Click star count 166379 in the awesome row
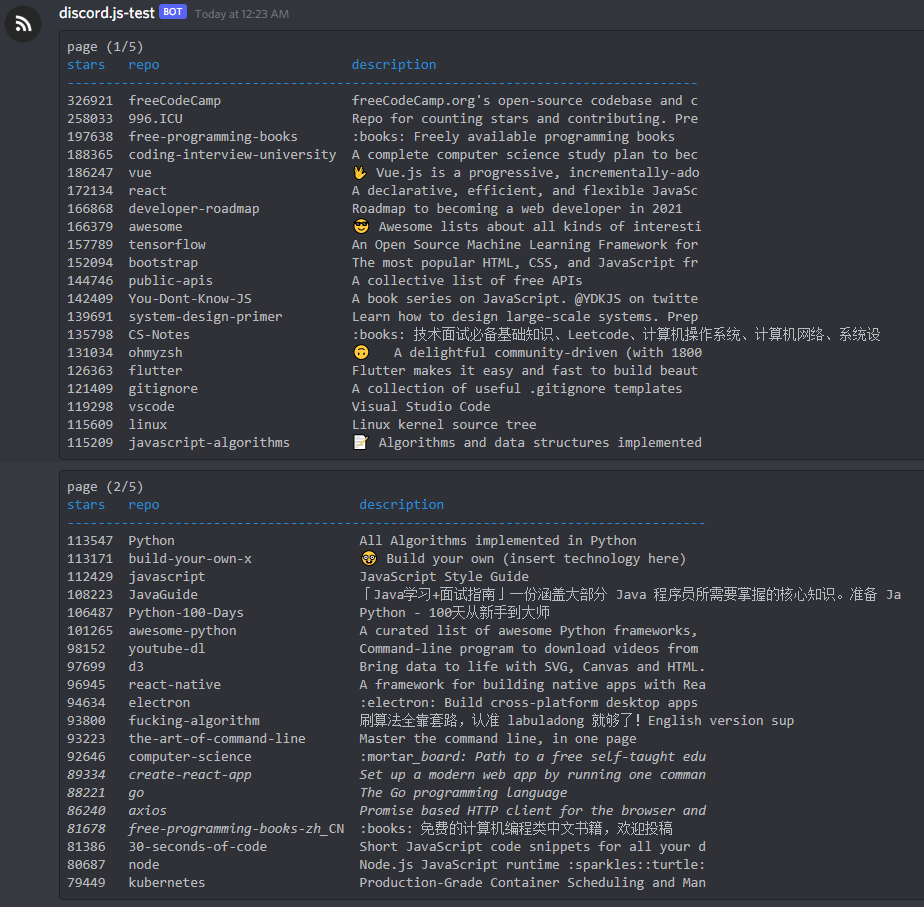The height and width of the screenshot is (907, 924). click(90, 227)
